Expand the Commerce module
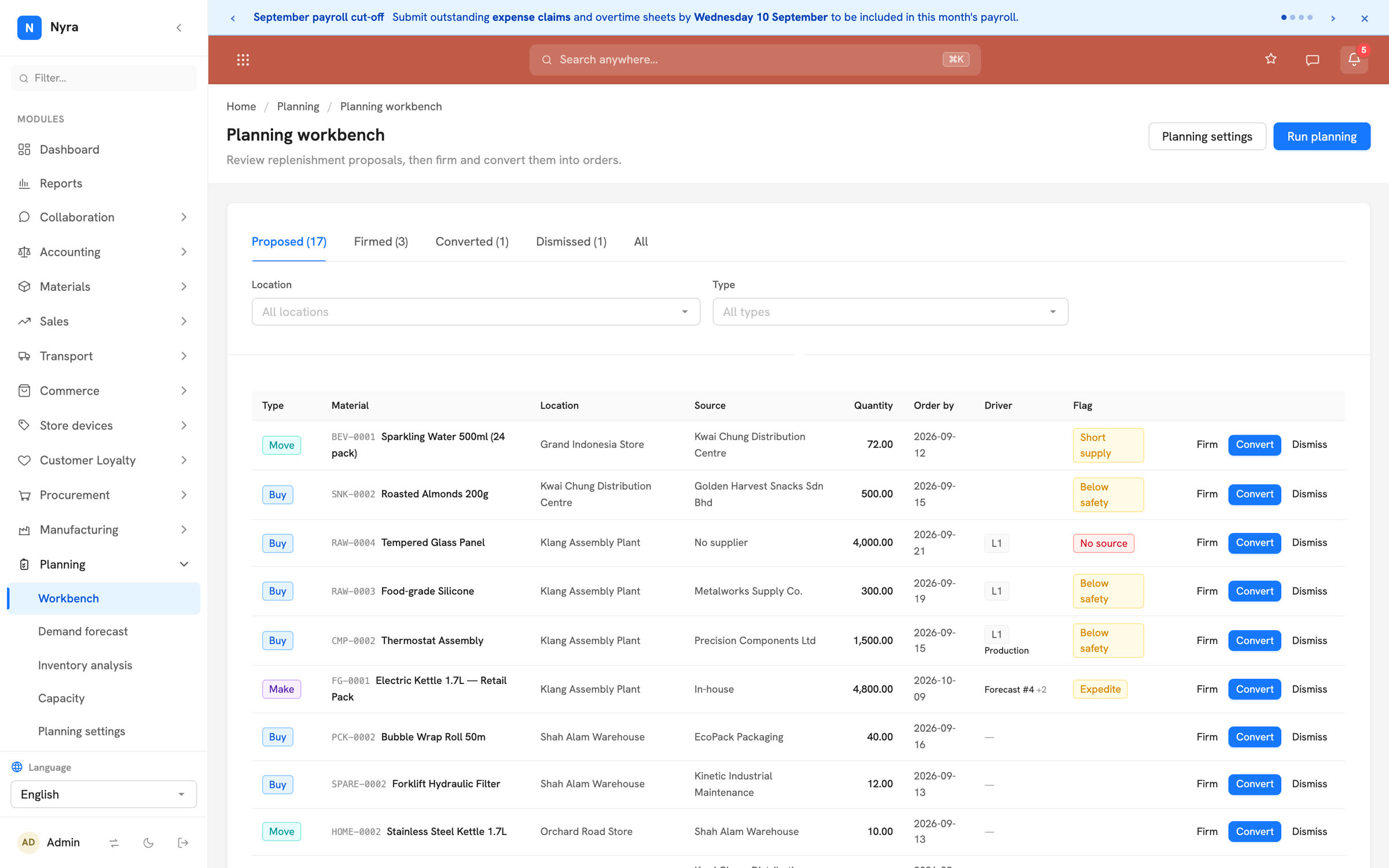Image resolution: width=1389 pixels, height=868 pixels. [104, 391]
